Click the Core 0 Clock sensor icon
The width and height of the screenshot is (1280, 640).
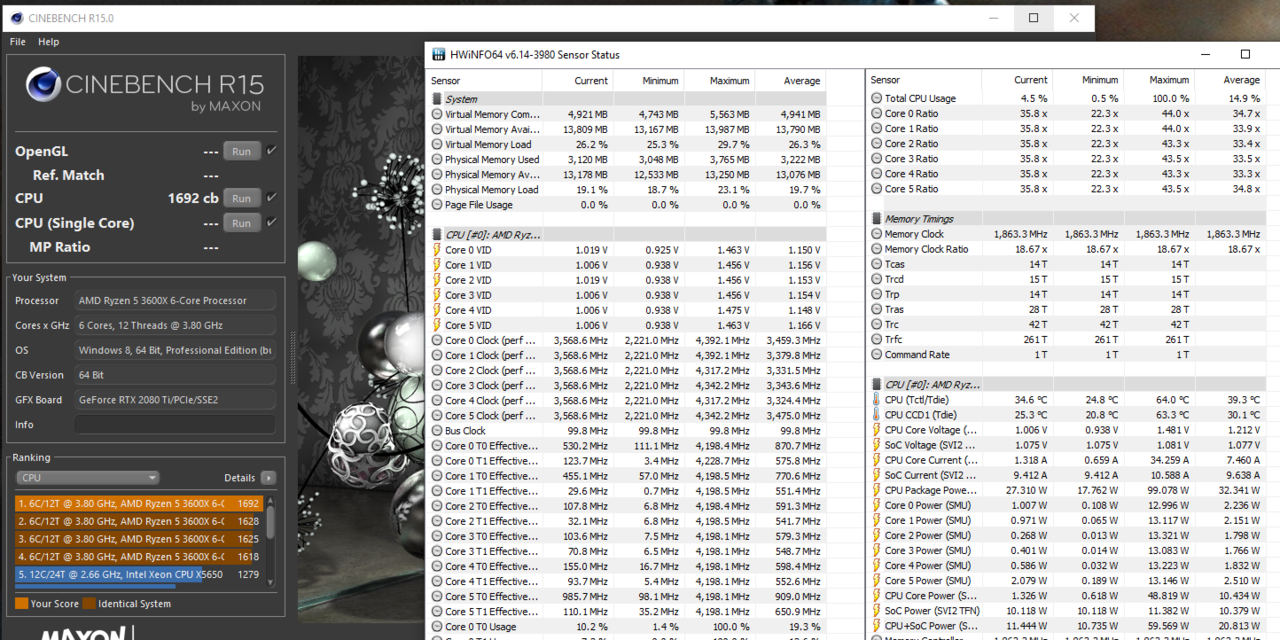(436, 340)
